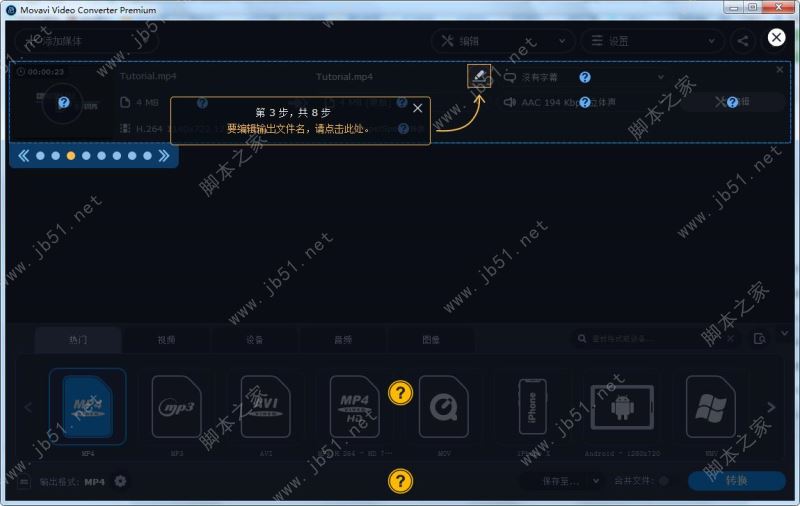This screenshot has width=800, height=506.
Task: Open hint over the AAC audio track
Action: [x=585, y=103]
